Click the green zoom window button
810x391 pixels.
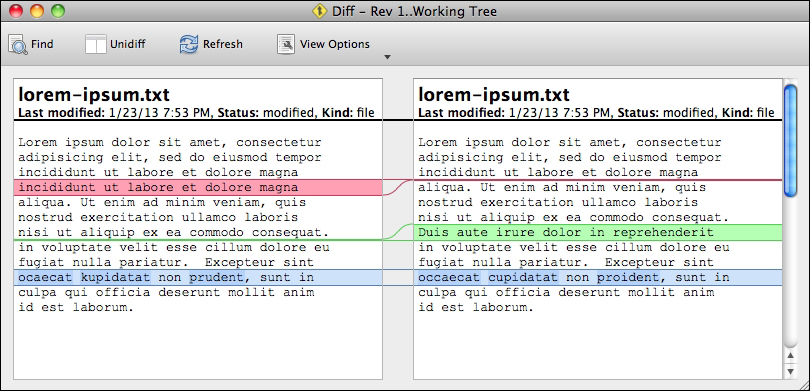point(58,11)
